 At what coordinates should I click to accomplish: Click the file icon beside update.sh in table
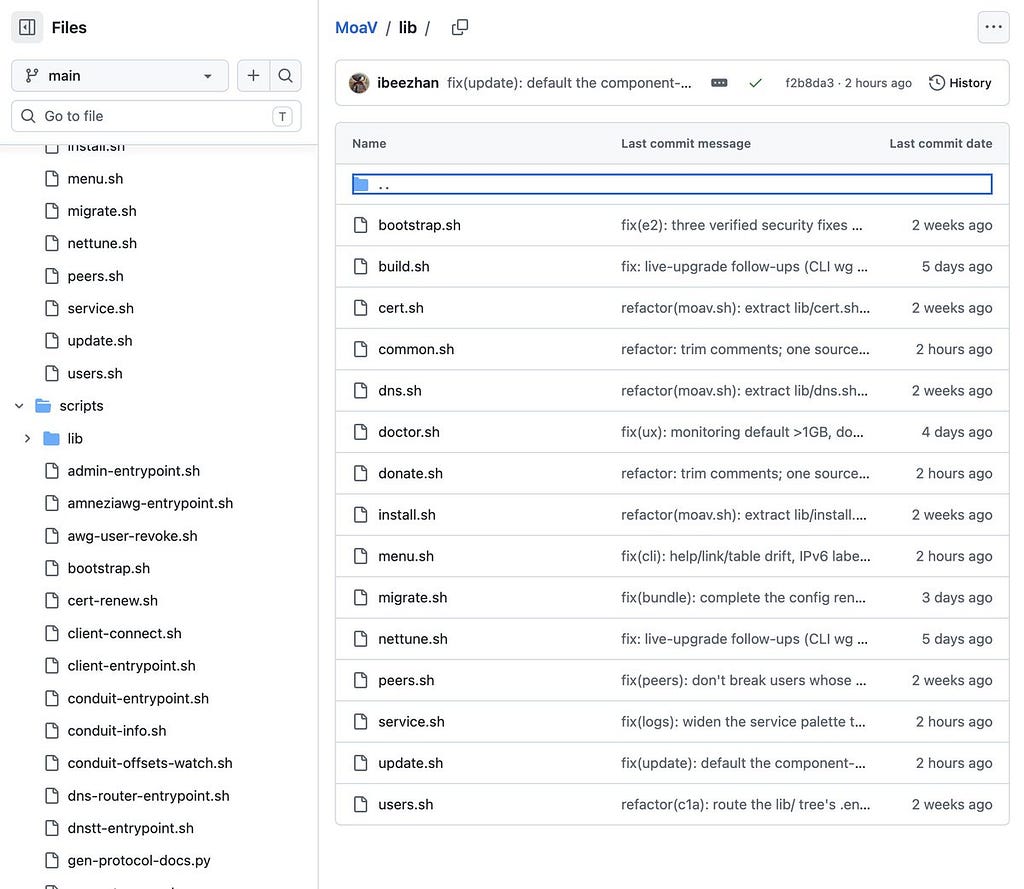(x=360, y=763)
